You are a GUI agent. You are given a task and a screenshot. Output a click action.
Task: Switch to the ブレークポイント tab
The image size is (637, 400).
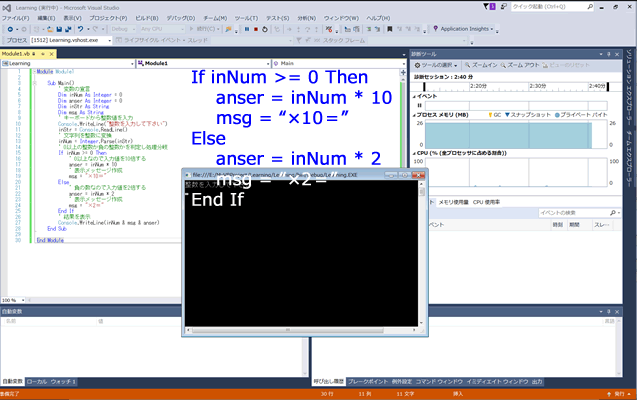pyautogui.click(x=368, y=382)
